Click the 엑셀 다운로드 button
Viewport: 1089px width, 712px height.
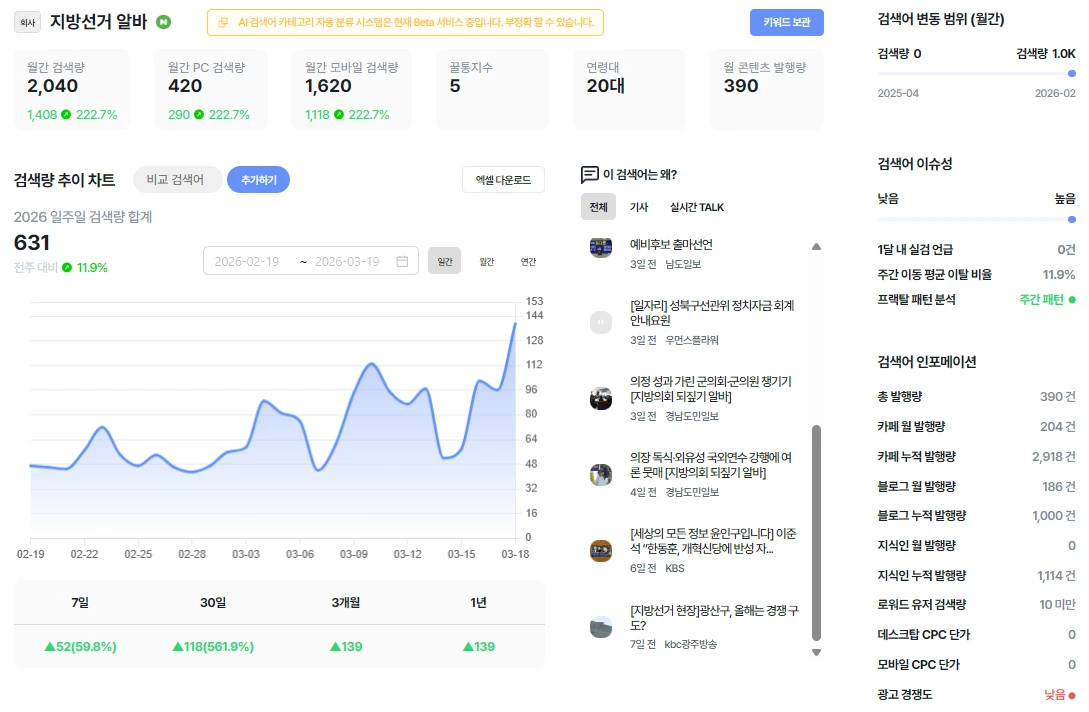504,180
